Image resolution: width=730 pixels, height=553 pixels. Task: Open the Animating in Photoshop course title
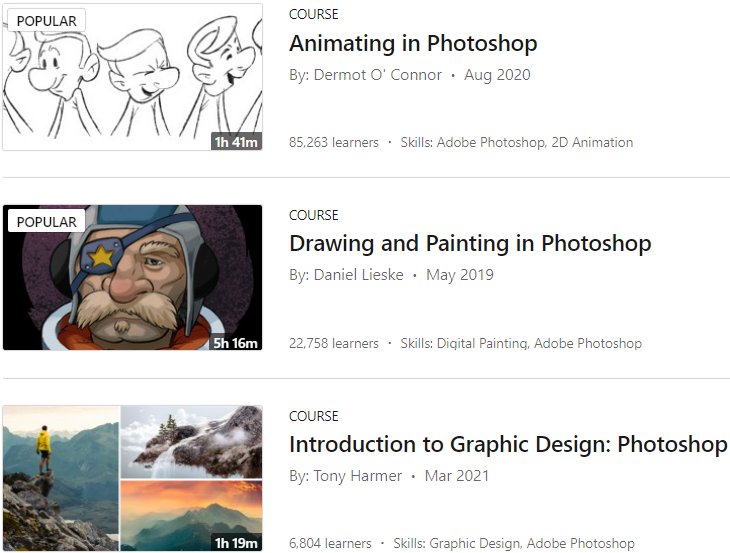413,44
